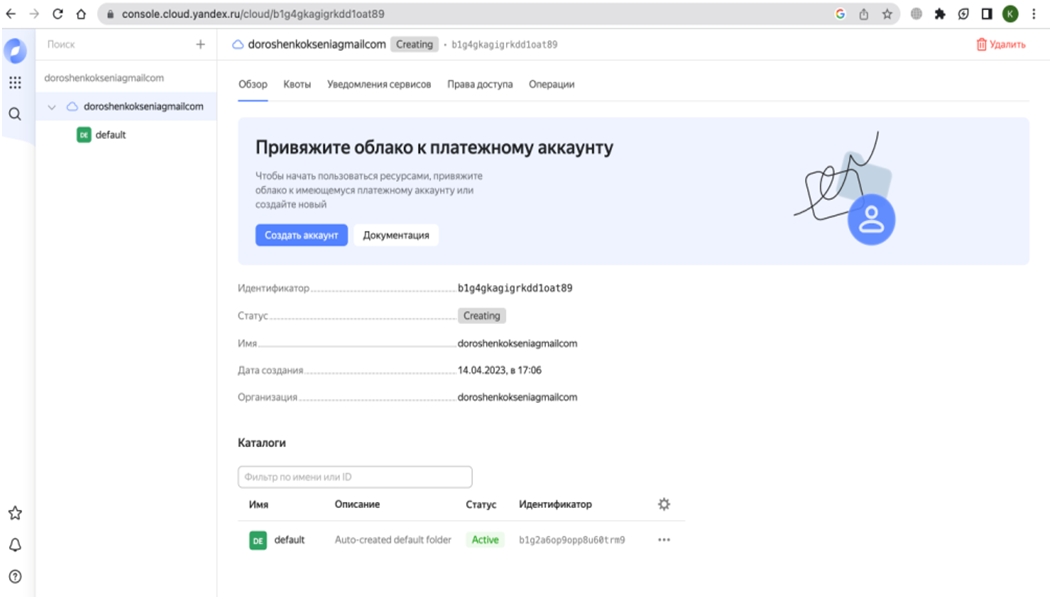Open the default folder link in table

pos(289,540)
